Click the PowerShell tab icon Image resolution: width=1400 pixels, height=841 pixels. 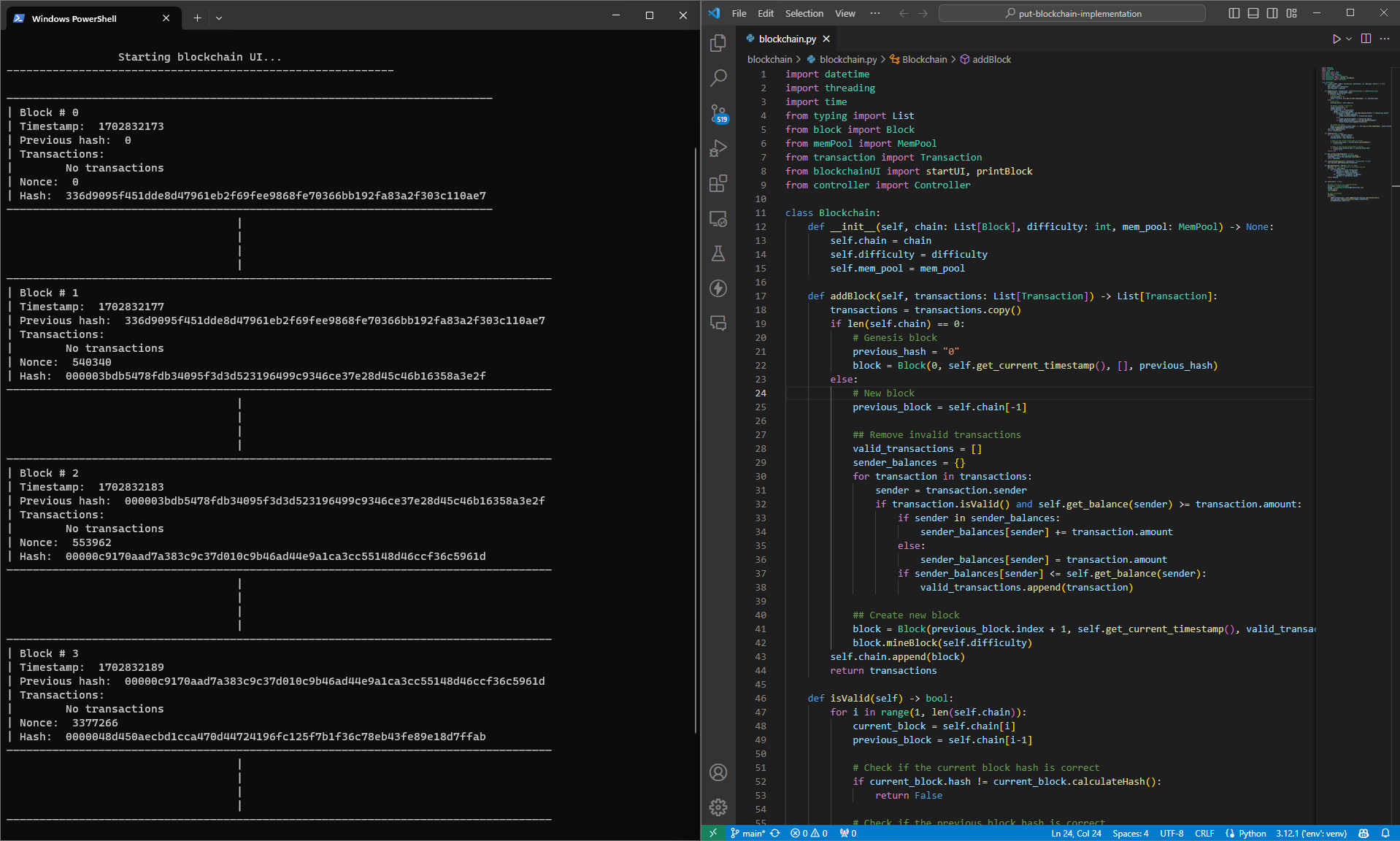(19, 18)
